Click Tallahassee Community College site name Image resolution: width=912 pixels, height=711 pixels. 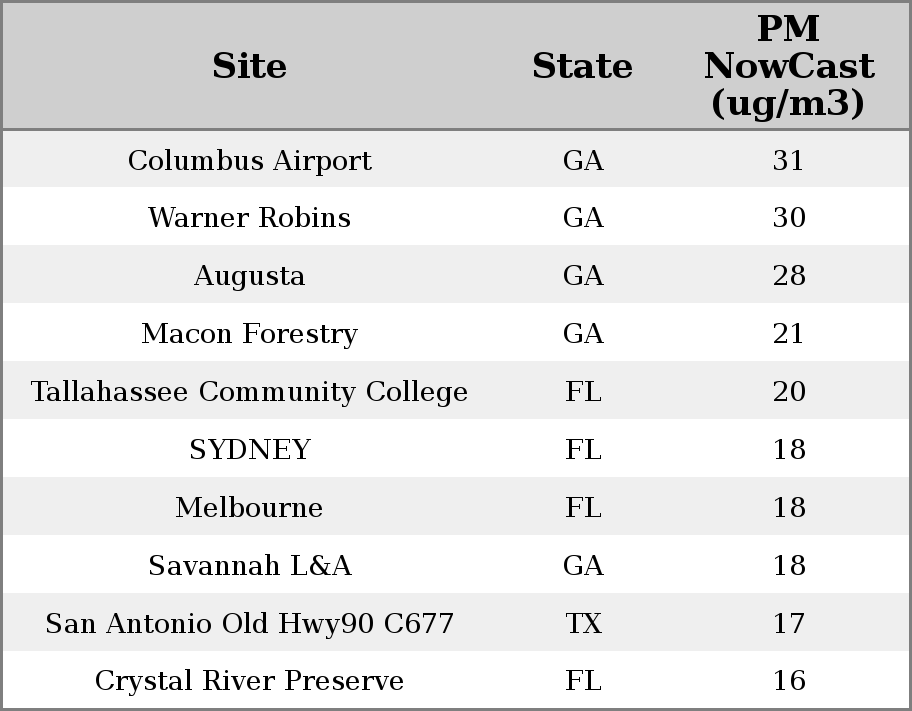point(249,392)
